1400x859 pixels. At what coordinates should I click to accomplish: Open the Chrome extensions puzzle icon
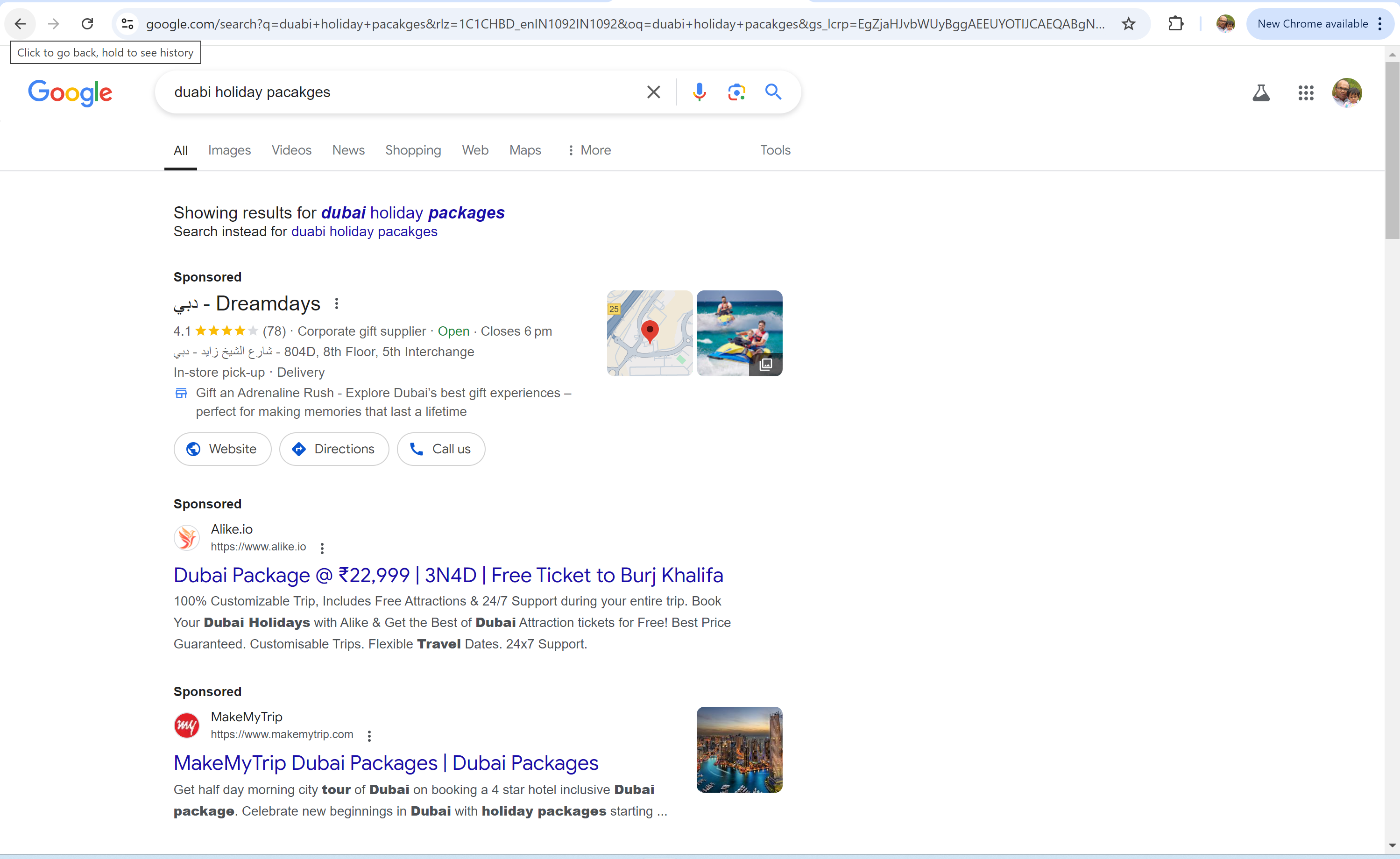1175,24
